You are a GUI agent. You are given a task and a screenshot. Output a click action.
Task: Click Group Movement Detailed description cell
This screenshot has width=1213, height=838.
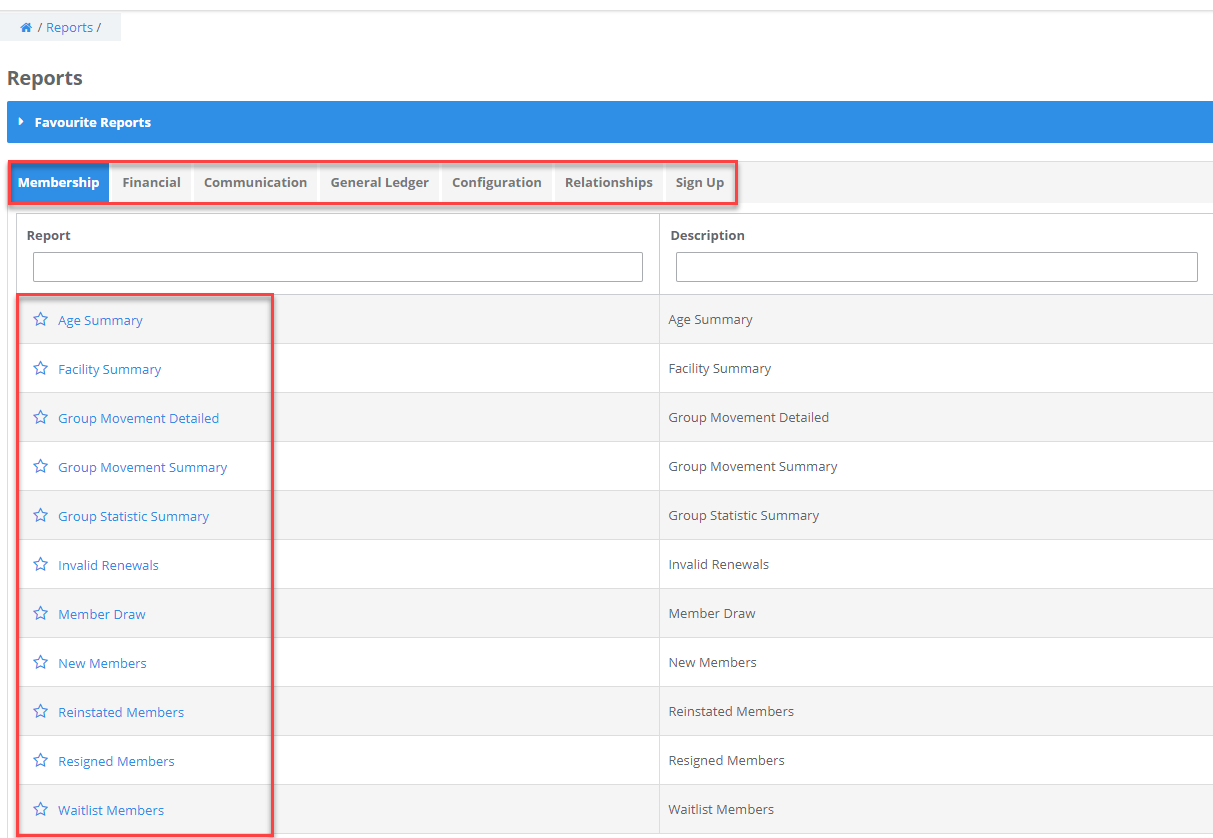tap(936, 418)
